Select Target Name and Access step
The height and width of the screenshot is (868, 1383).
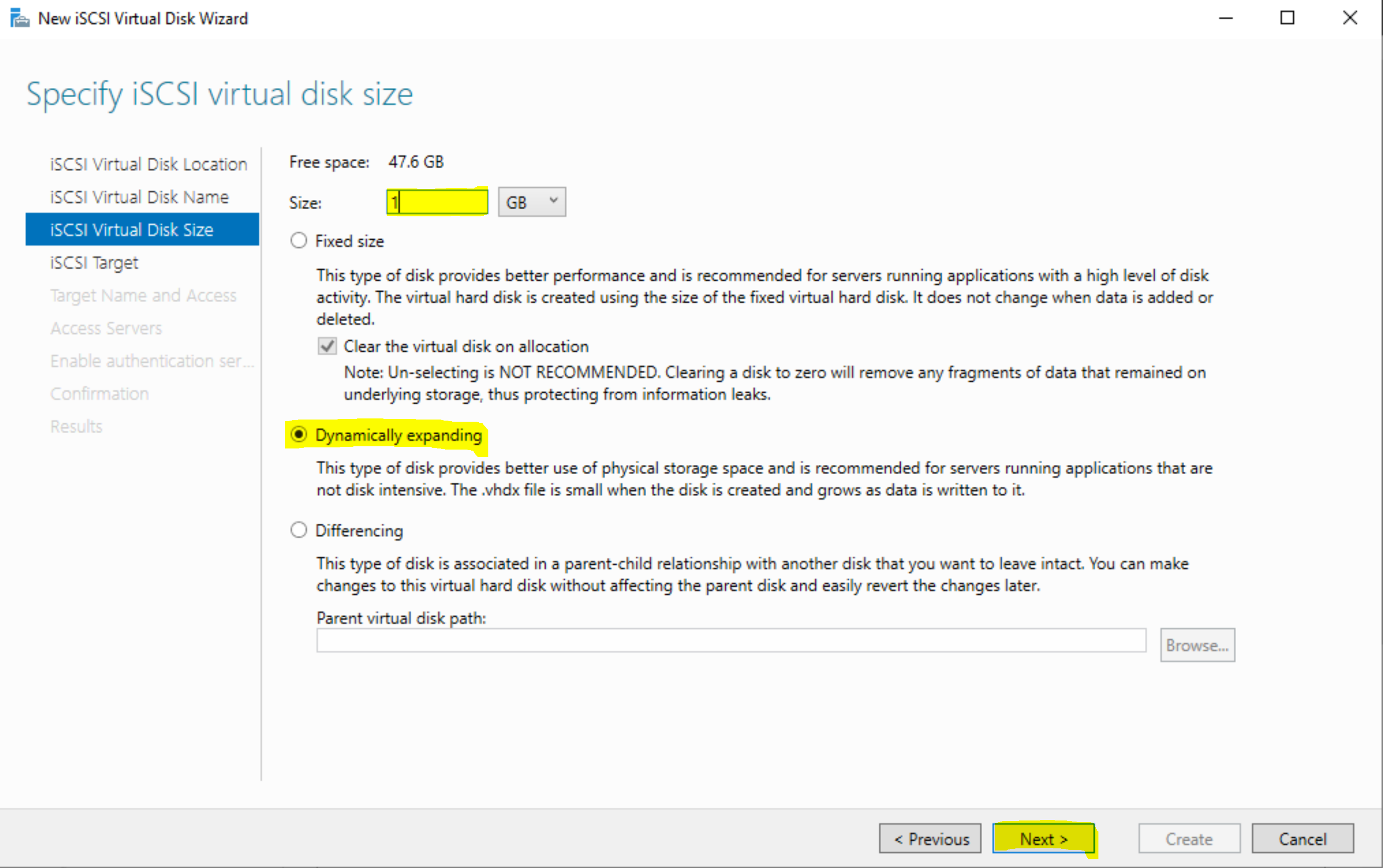tap(144, 295)
